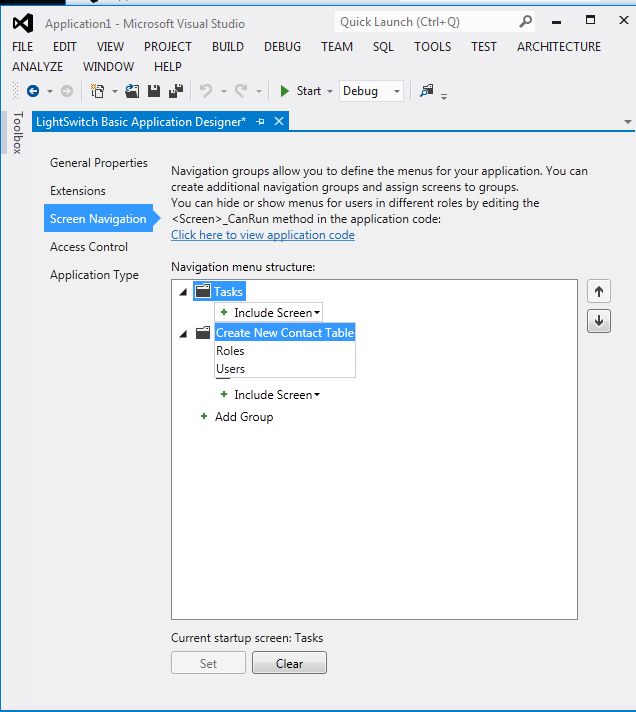Open the toolbar overflow options arrow

[x=444, y=96]
